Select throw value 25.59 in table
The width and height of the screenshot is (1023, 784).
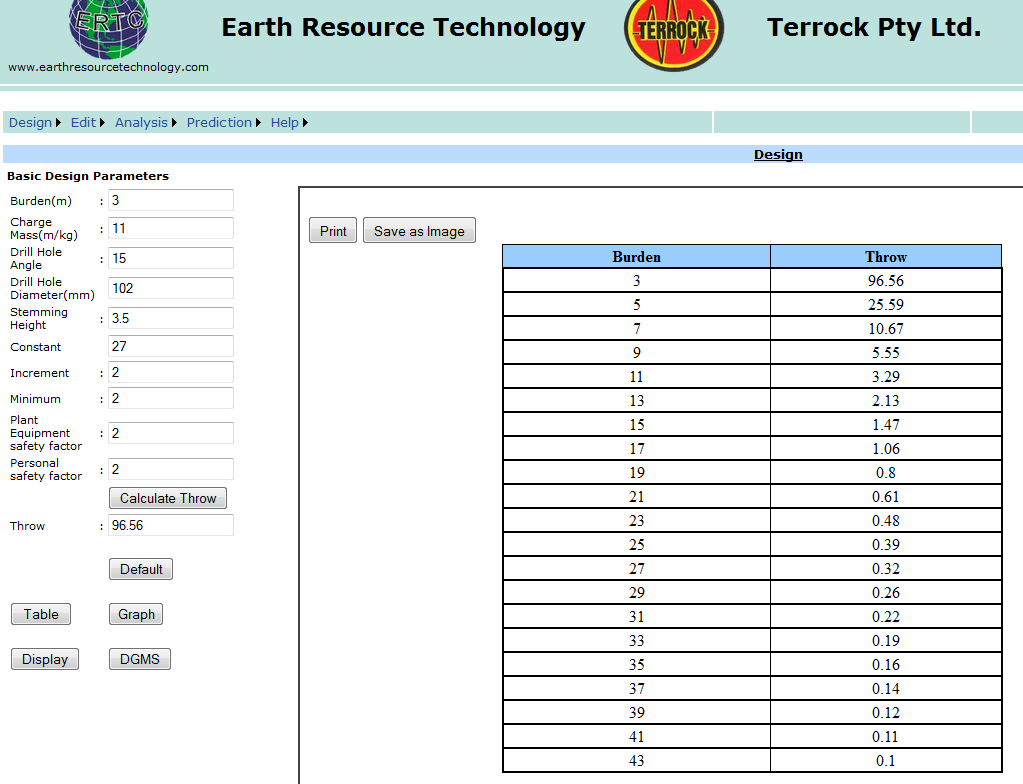click(886, 305)
